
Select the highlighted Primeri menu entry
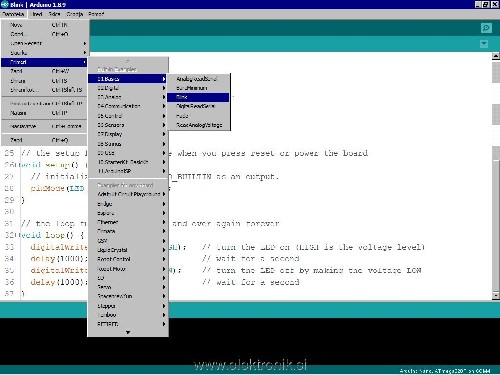[x=45, y=62]
